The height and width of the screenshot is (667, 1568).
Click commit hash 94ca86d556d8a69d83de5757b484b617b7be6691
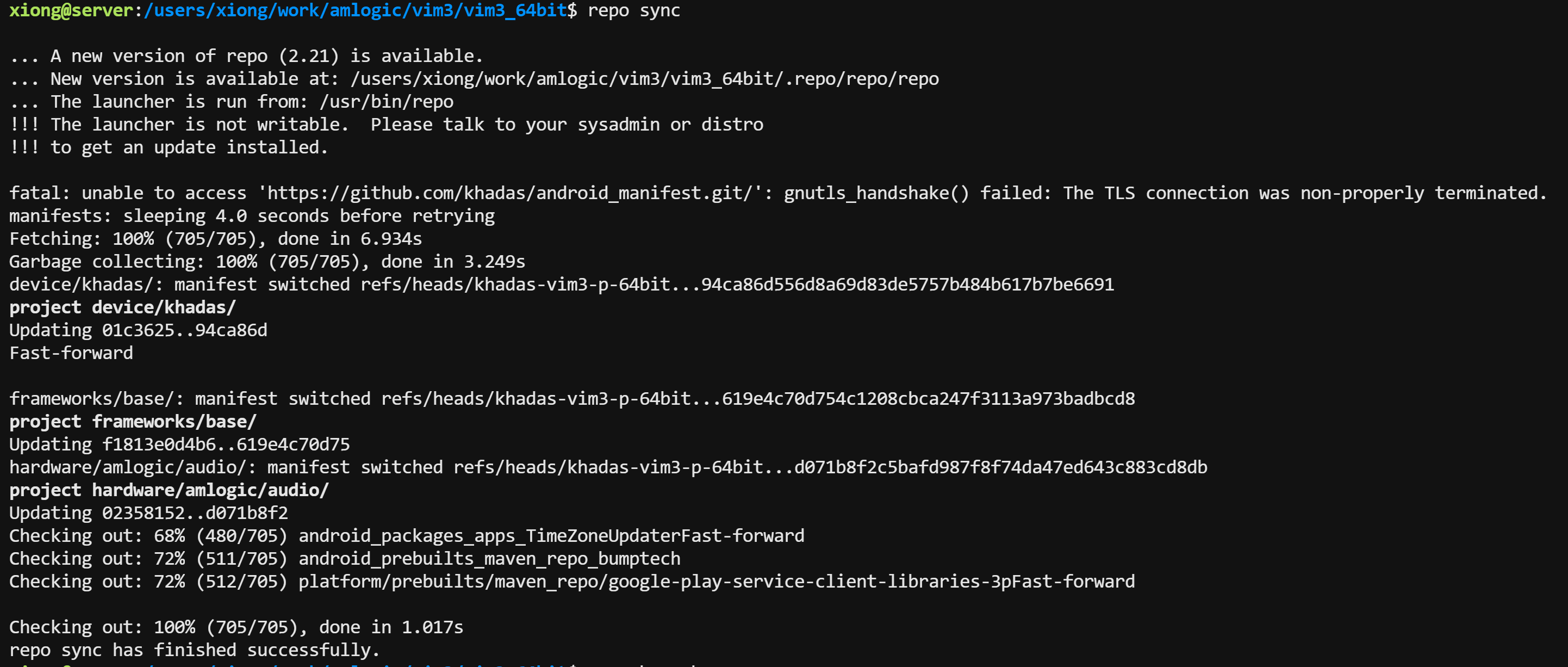pos(907,285)
